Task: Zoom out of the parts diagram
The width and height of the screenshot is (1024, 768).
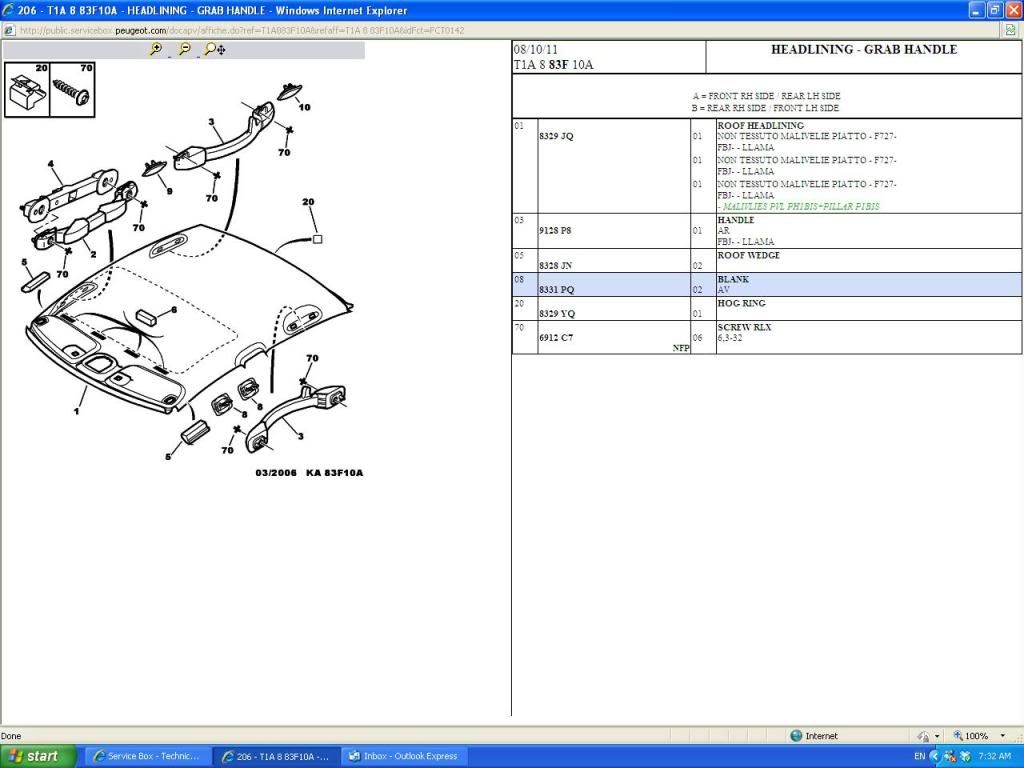Action: (185, 49)
